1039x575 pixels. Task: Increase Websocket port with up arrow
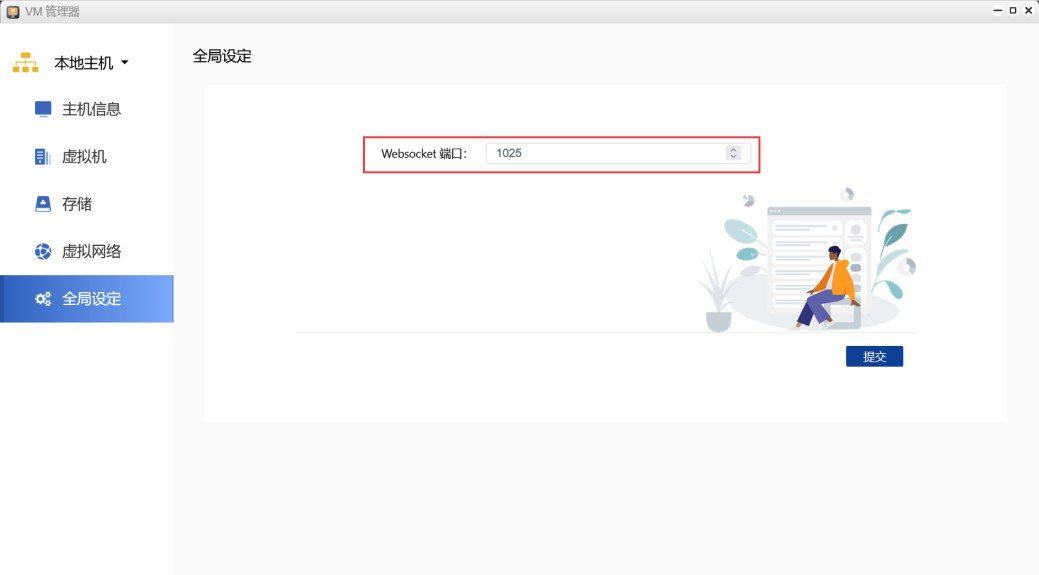coord(733,150)
